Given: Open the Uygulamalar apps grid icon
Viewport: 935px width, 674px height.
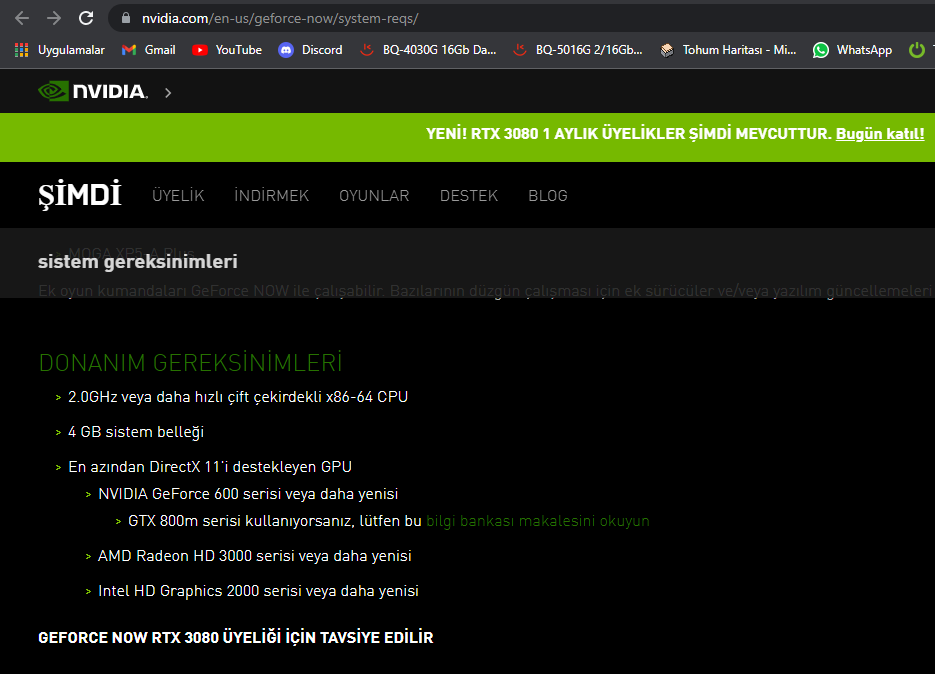Looking at the screenshot, I should point(21,50).
